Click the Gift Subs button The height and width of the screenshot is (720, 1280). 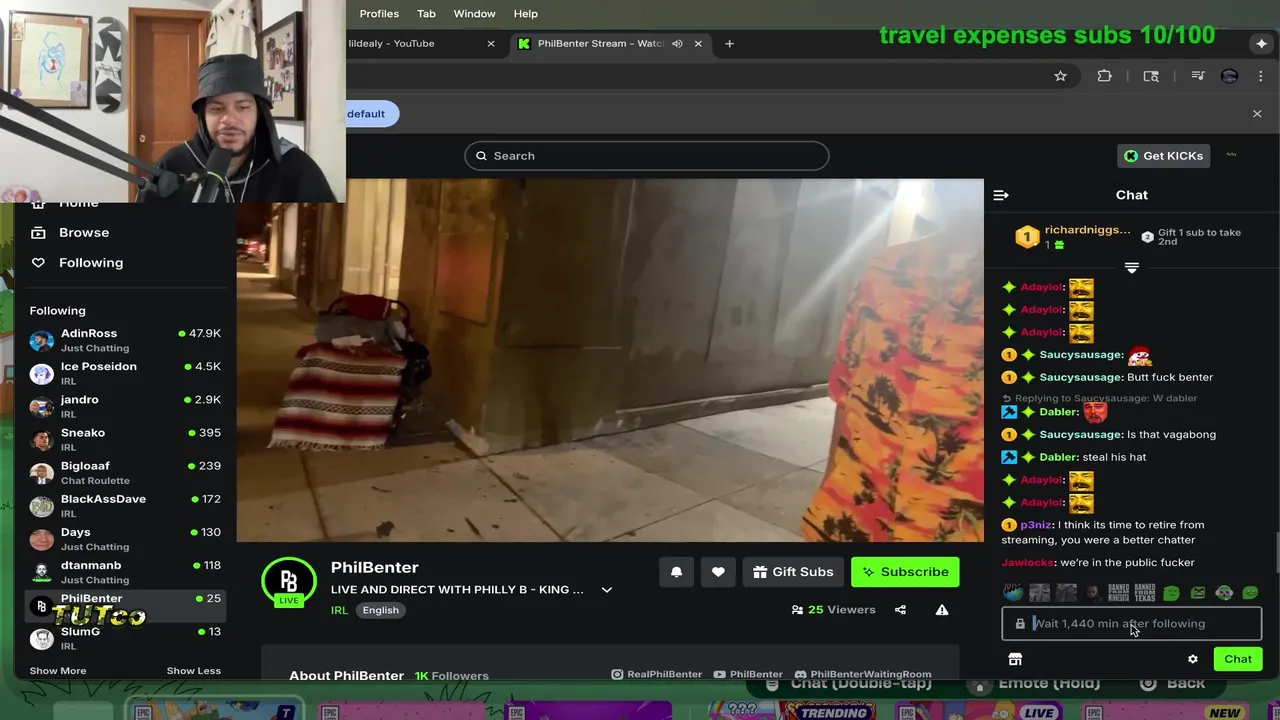pos(793,572)
